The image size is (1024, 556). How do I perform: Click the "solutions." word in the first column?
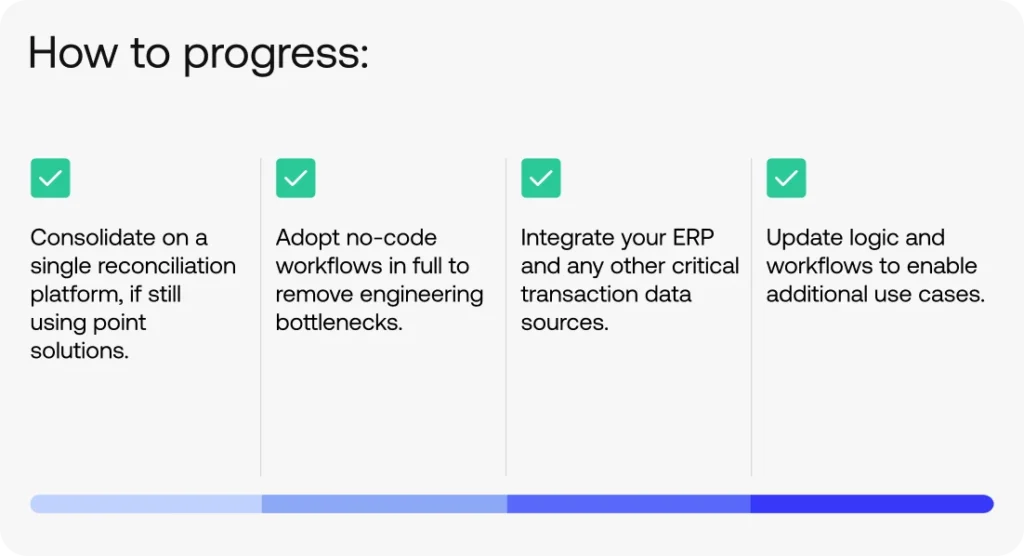click(x=80, y=351)
